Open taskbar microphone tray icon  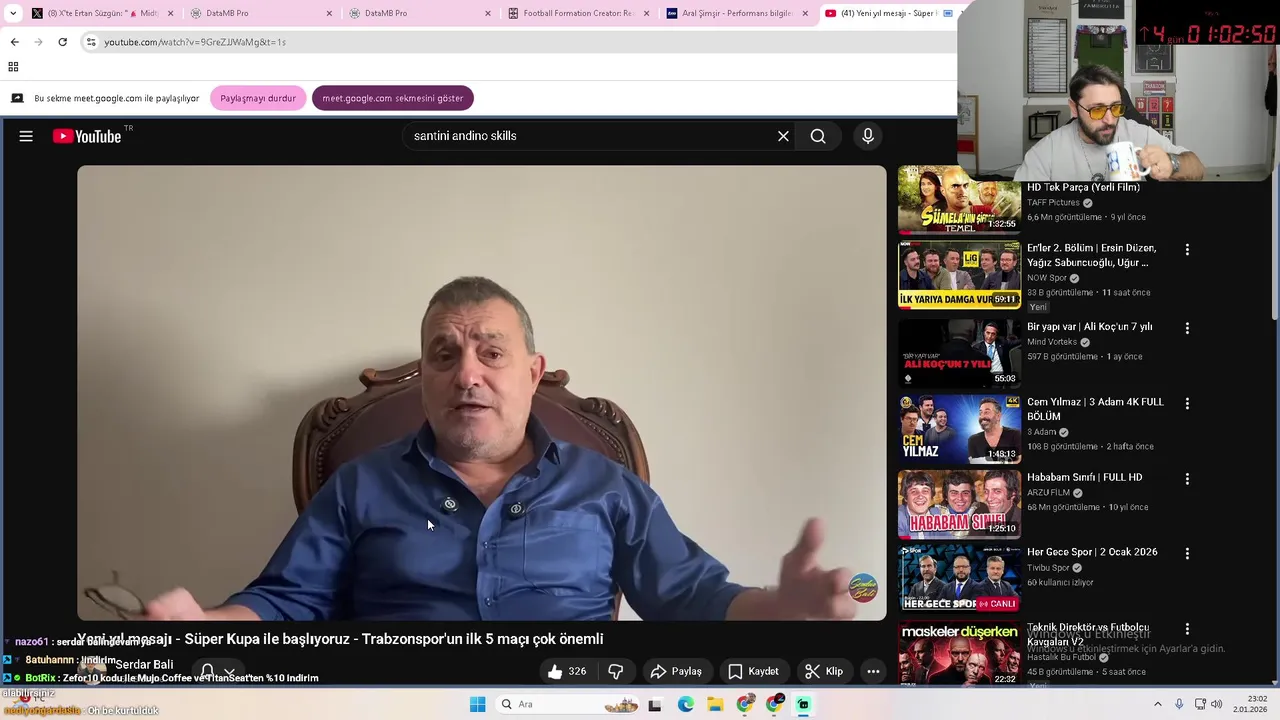(x=1179, y=704)
